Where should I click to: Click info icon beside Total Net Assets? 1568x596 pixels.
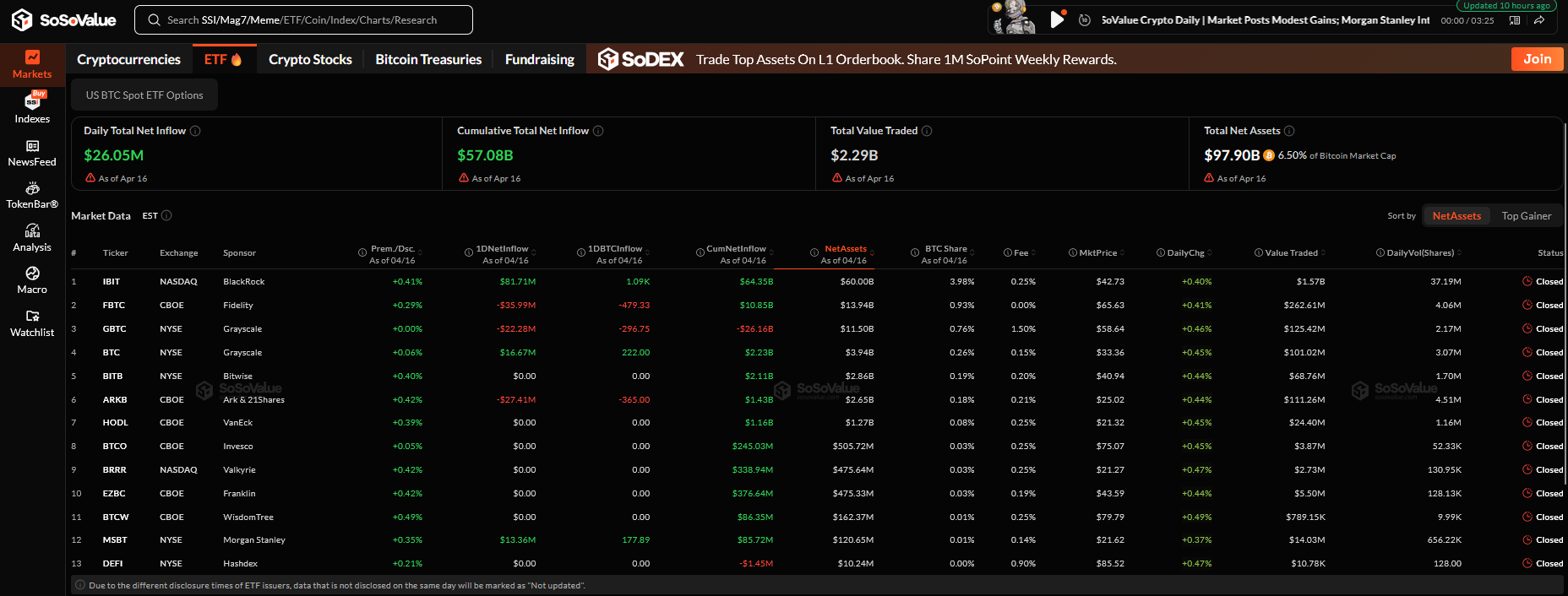click(x=1289, y=131)
